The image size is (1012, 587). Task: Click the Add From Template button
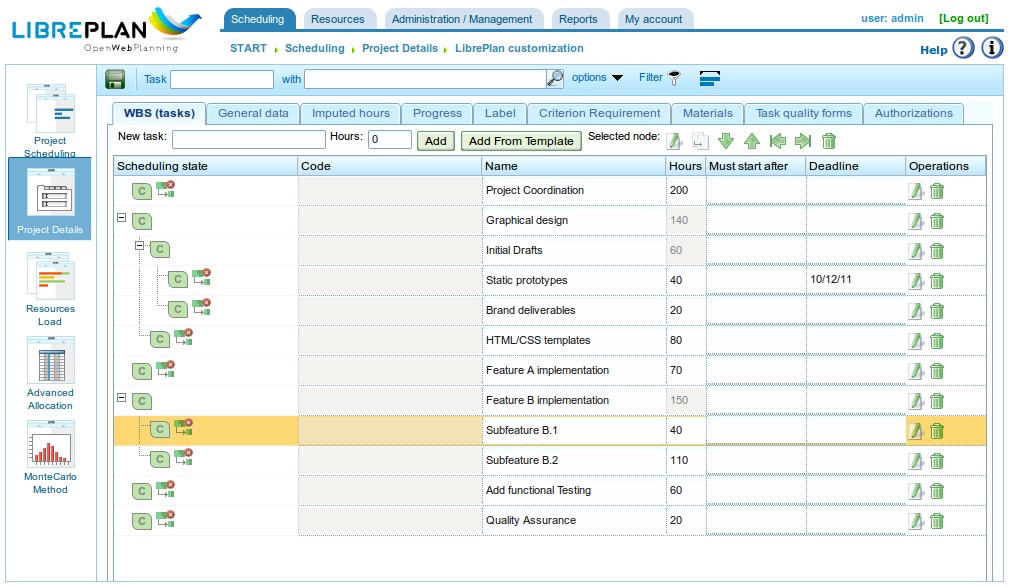tap(521, 141)
